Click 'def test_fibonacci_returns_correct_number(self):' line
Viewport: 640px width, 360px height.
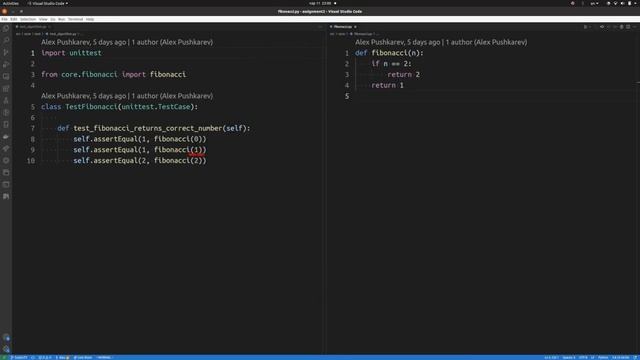153,128
